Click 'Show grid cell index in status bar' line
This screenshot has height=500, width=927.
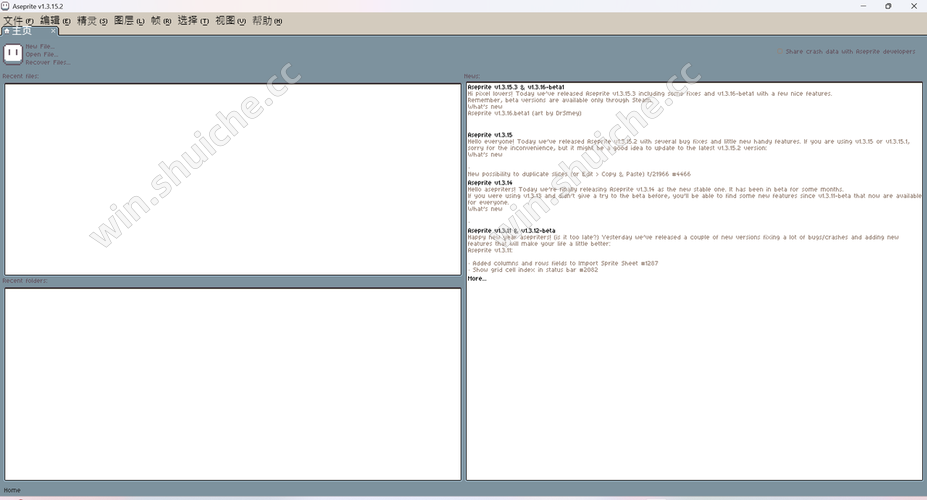(x=533, y=270)
